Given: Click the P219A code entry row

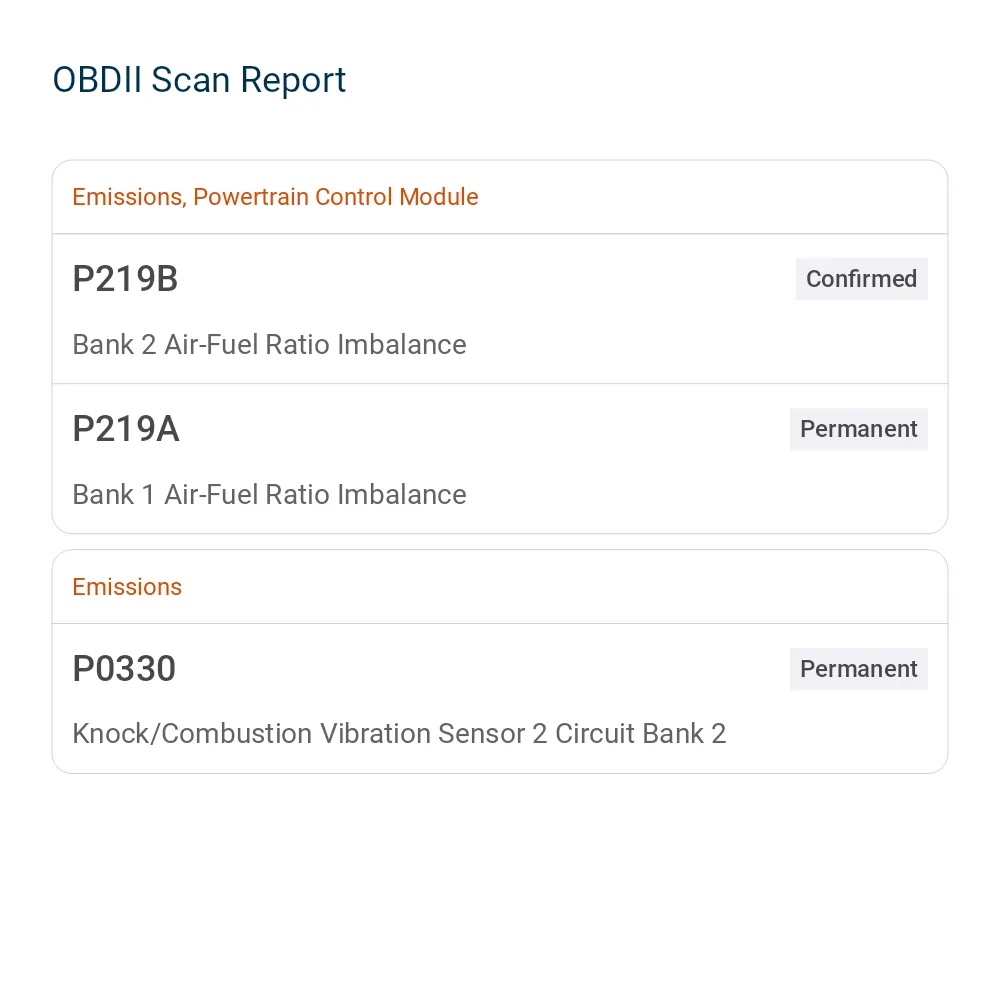Looking at the screenshot, I should click(x=500, y=459).
